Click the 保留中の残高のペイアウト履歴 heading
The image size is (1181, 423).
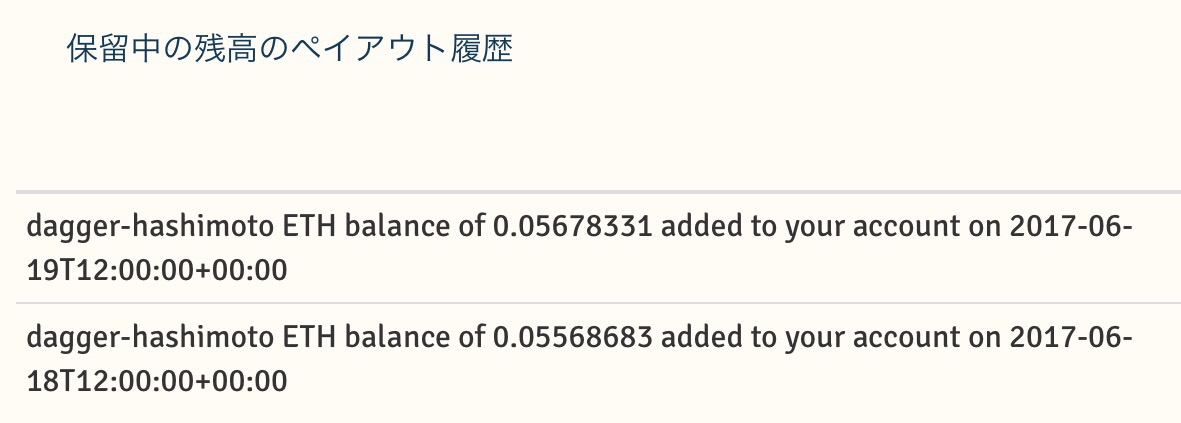pyautogui.click(x=290, y=50)
